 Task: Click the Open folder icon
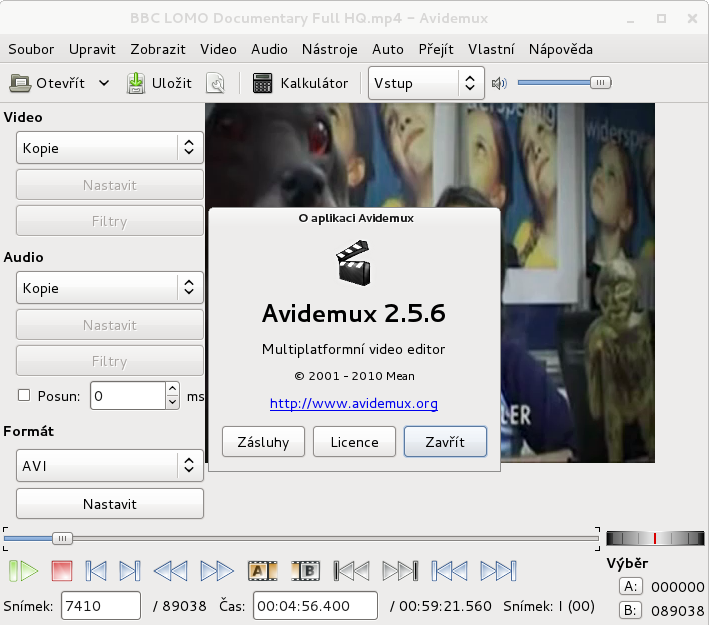[20, 83]
